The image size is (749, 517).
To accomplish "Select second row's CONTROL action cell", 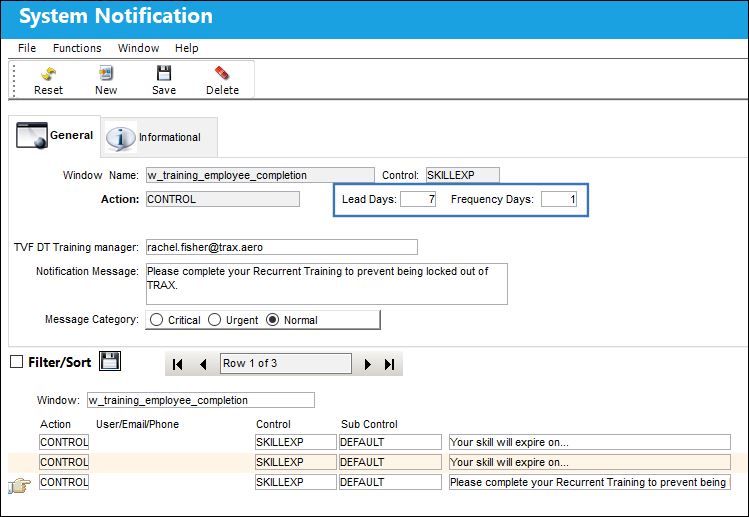I will click(64, 462).
